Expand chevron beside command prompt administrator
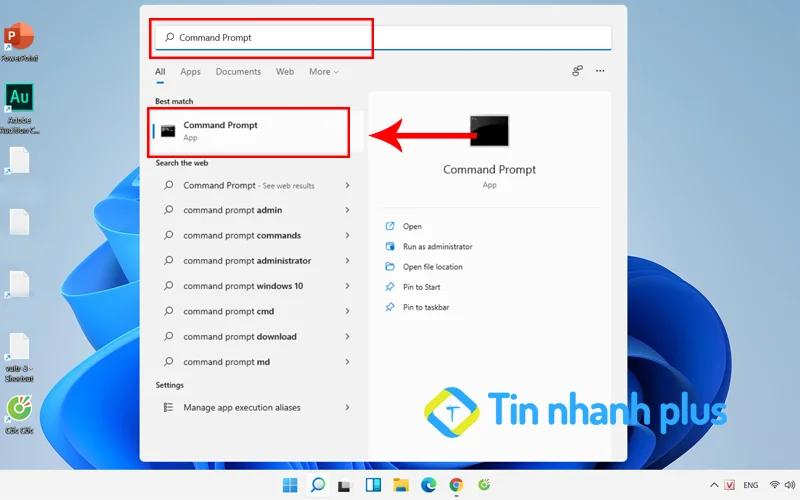 tap(347, 261)
